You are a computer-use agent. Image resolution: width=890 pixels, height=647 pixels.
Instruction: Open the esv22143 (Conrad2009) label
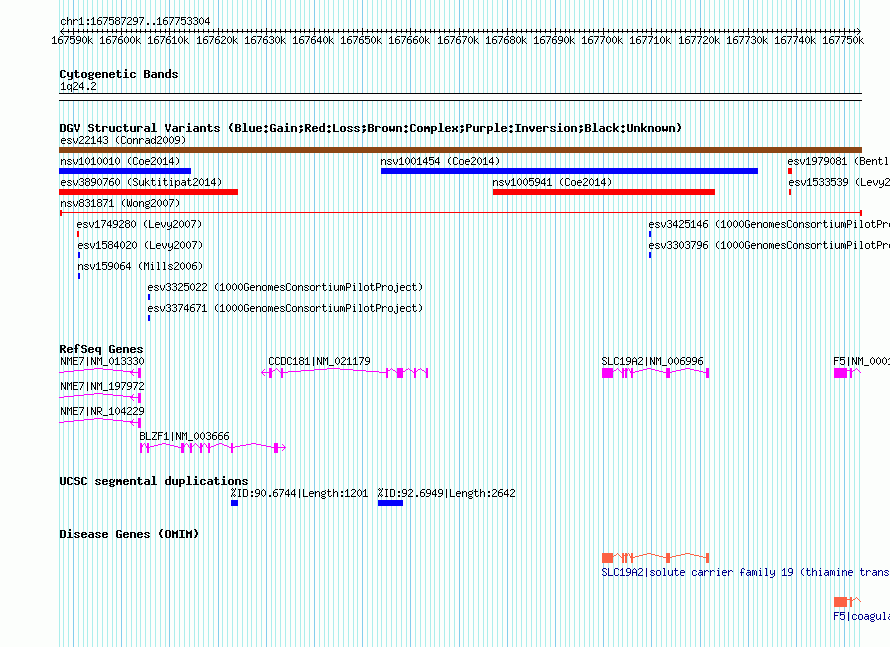coord(123,140)
